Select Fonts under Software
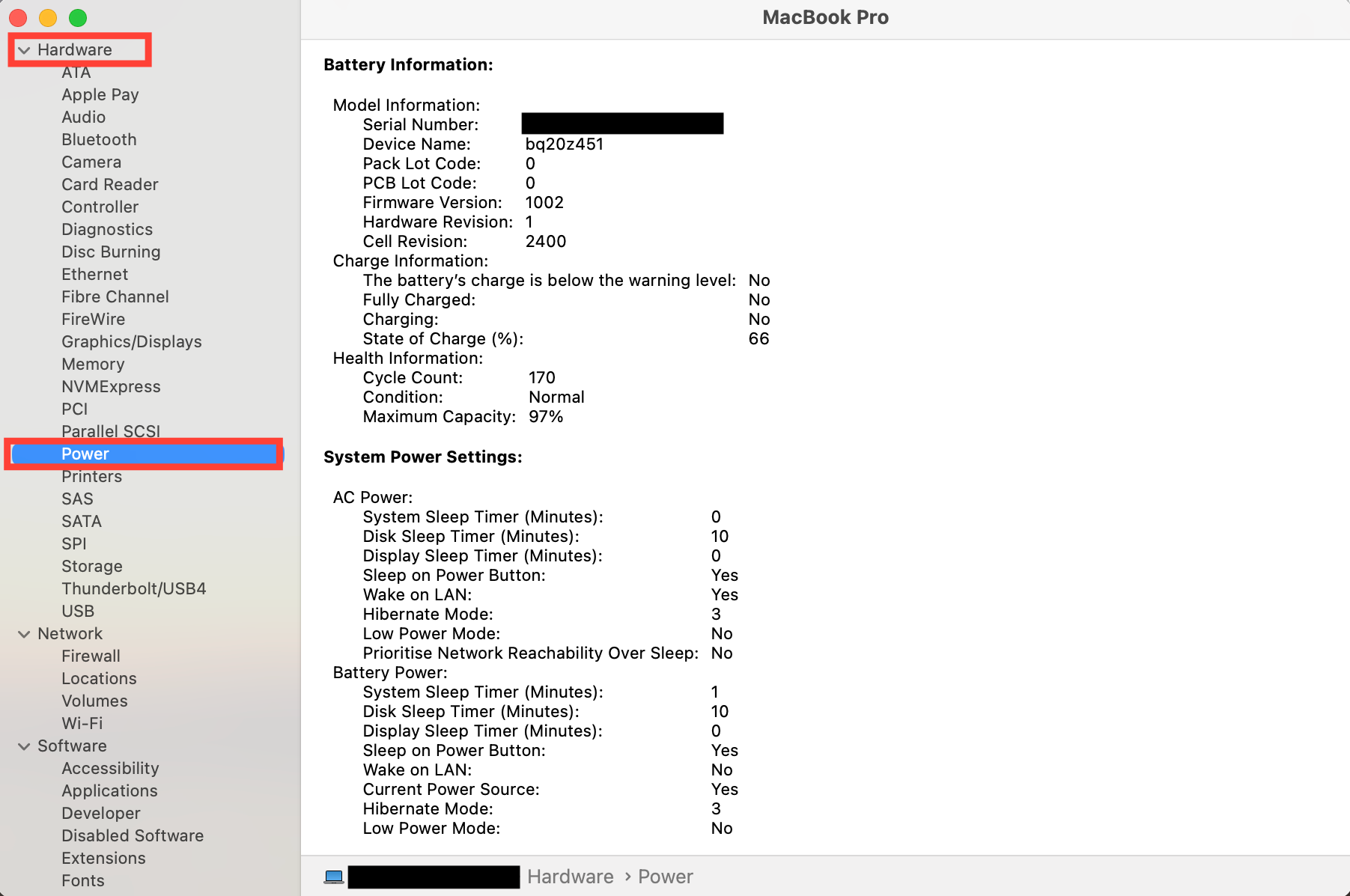The height and width of the screenshot is (896, 1350). [x=83, y=881]
